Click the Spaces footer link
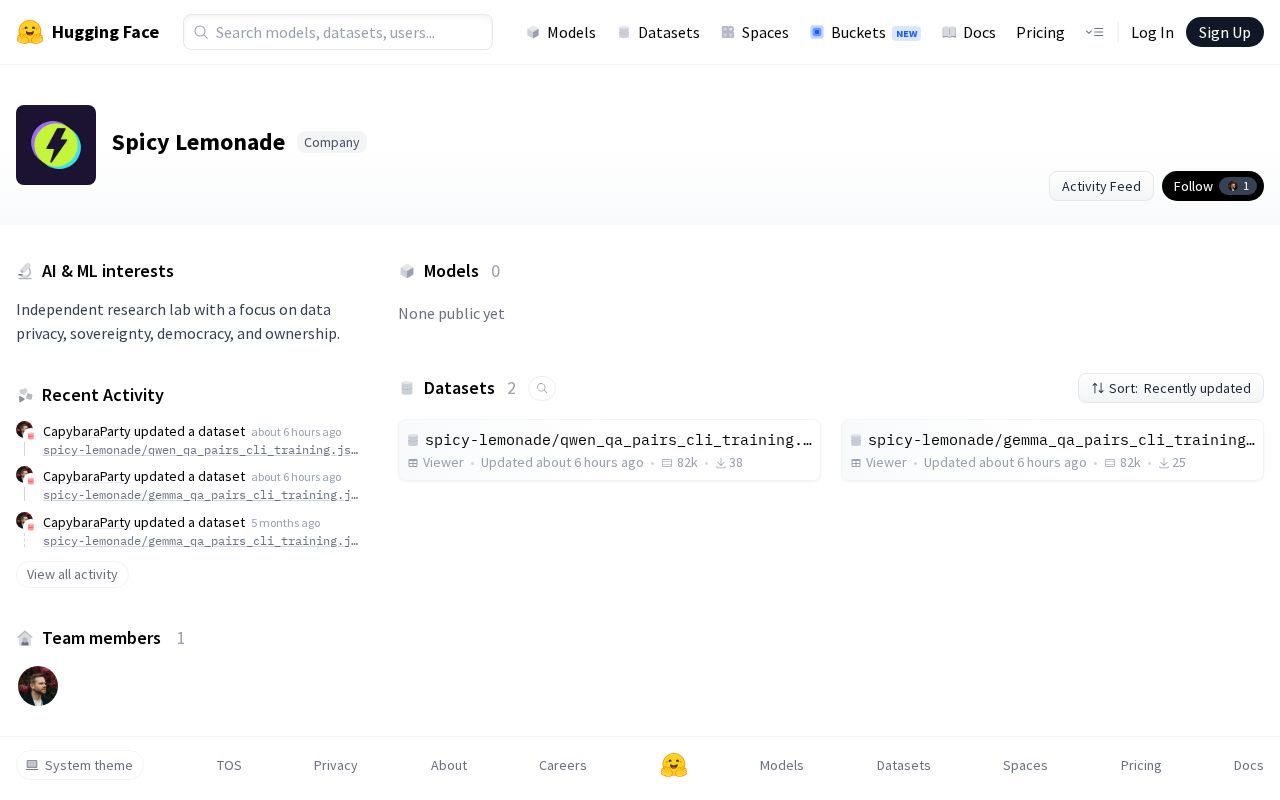Screen dimensions: 1280x800 coord(1025,765)
